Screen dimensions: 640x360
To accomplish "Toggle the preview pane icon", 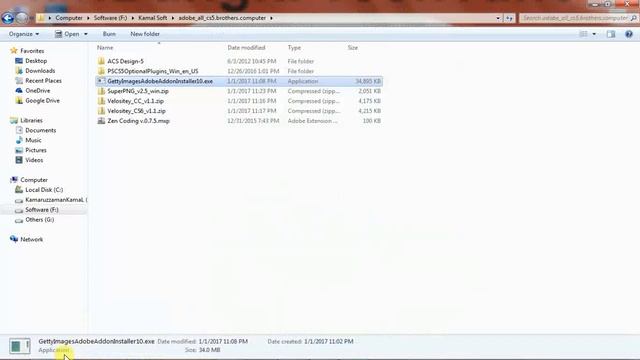I will [x=611, y=34].
